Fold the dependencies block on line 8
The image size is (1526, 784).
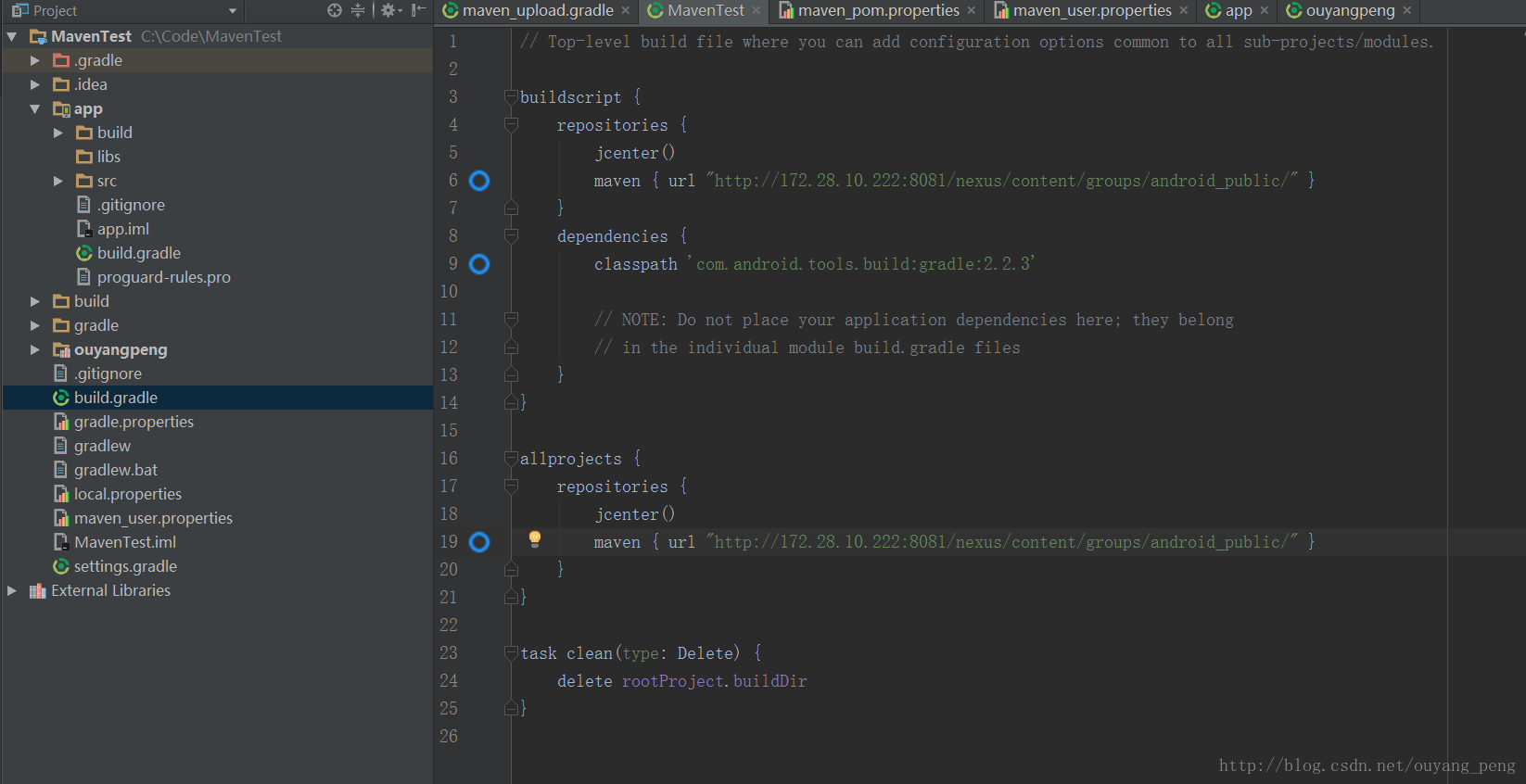coord(511,235)
